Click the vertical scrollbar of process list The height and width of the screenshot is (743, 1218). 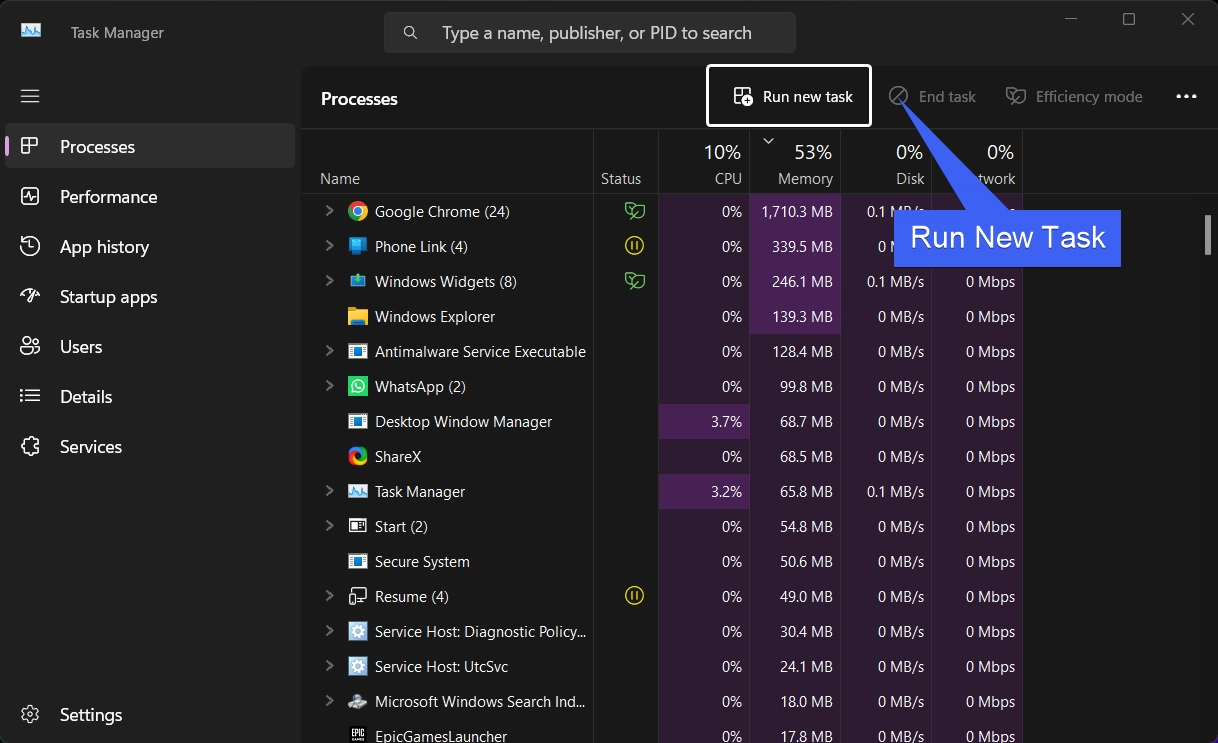click(1208, 234)
